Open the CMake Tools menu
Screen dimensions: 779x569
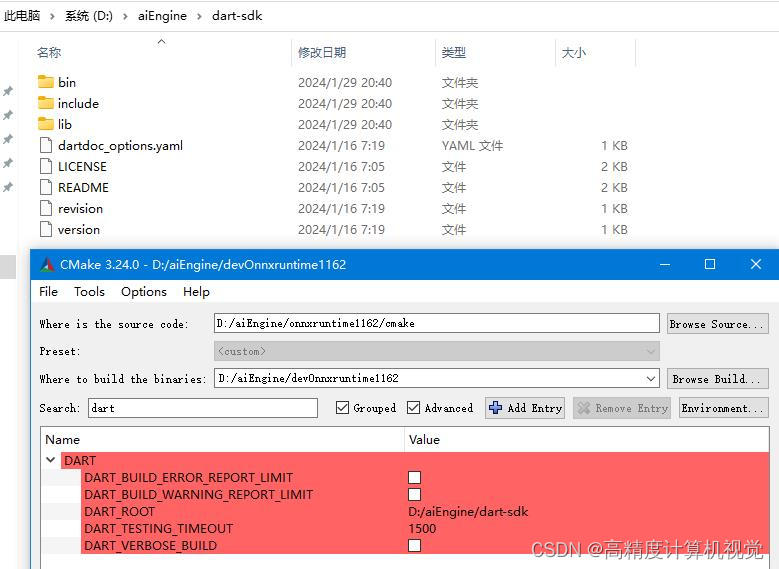click(89, 292)
